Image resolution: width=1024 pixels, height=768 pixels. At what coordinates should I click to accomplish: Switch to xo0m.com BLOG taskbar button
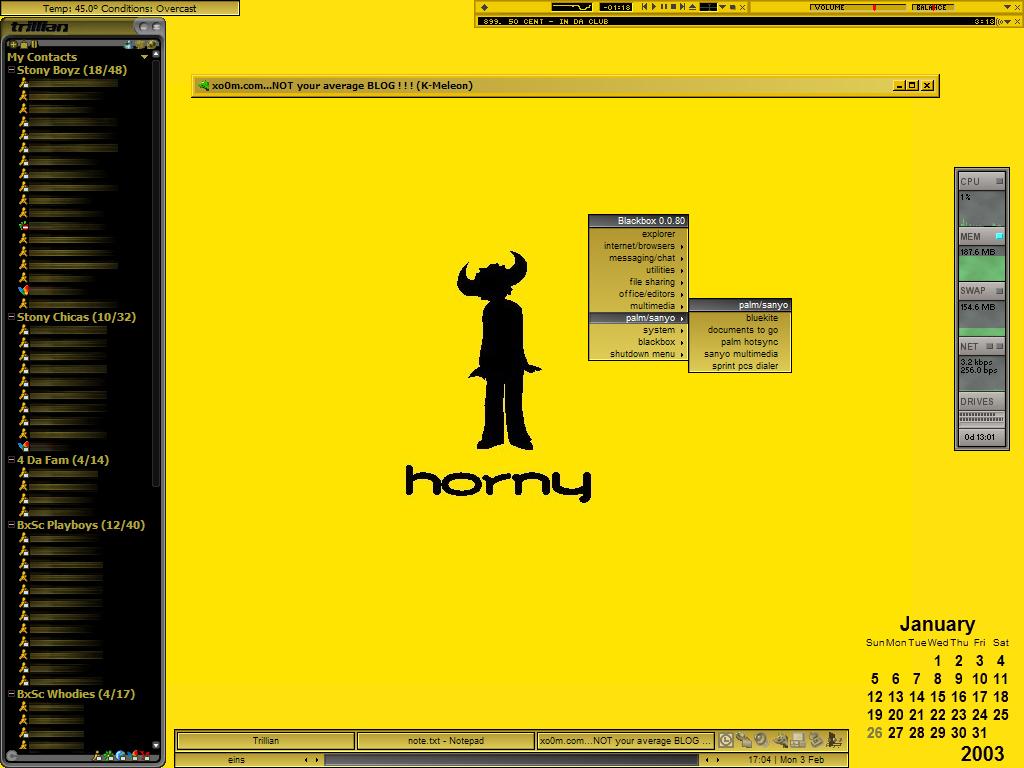(x=625, y=741)
